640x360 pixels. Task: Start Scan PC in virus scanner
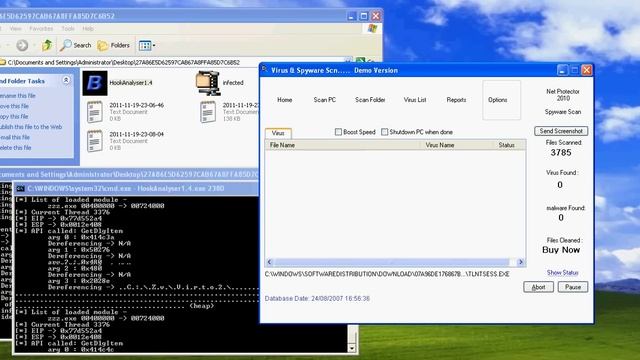pos(324,100)
